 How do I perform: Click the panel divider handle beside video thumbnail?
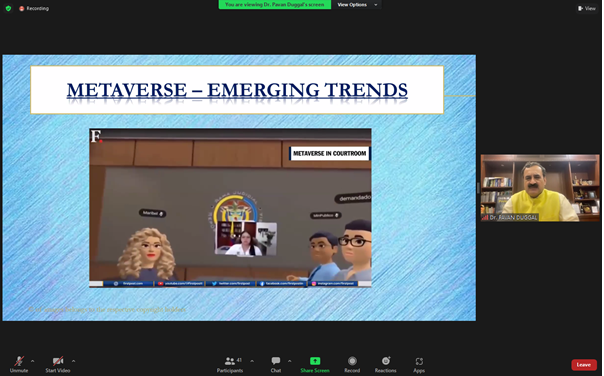click(x=478, y=188)
